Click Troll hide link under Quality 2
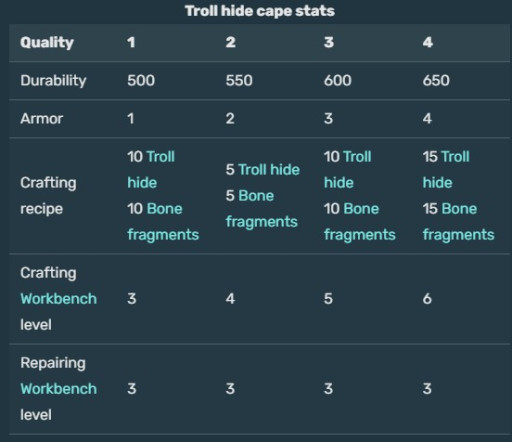This screenshot has width=512, height=442. coord(269,169)
